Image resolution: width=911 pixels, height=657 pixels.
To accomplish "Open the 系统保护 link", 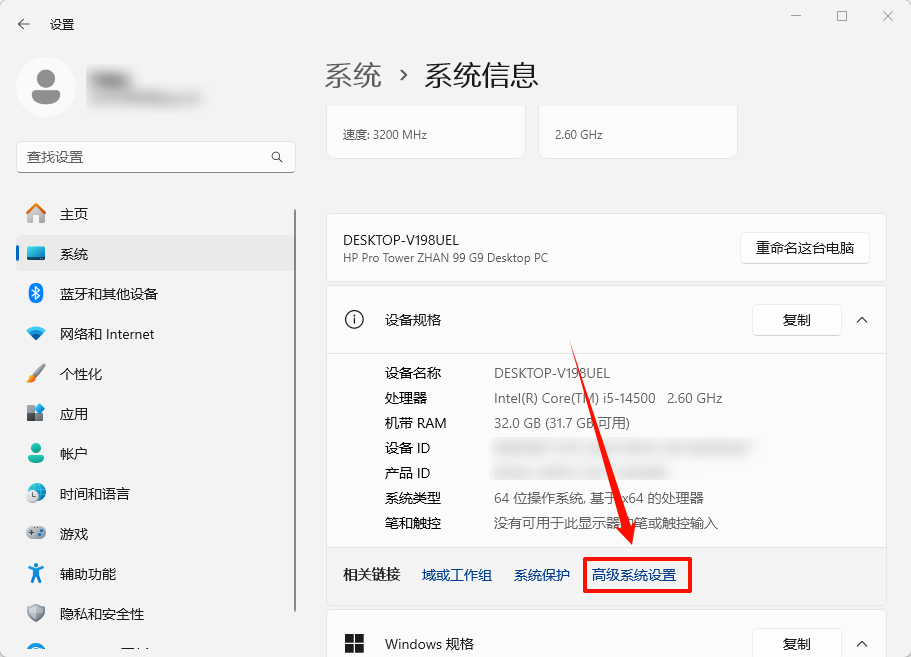I will coord(541,575).
